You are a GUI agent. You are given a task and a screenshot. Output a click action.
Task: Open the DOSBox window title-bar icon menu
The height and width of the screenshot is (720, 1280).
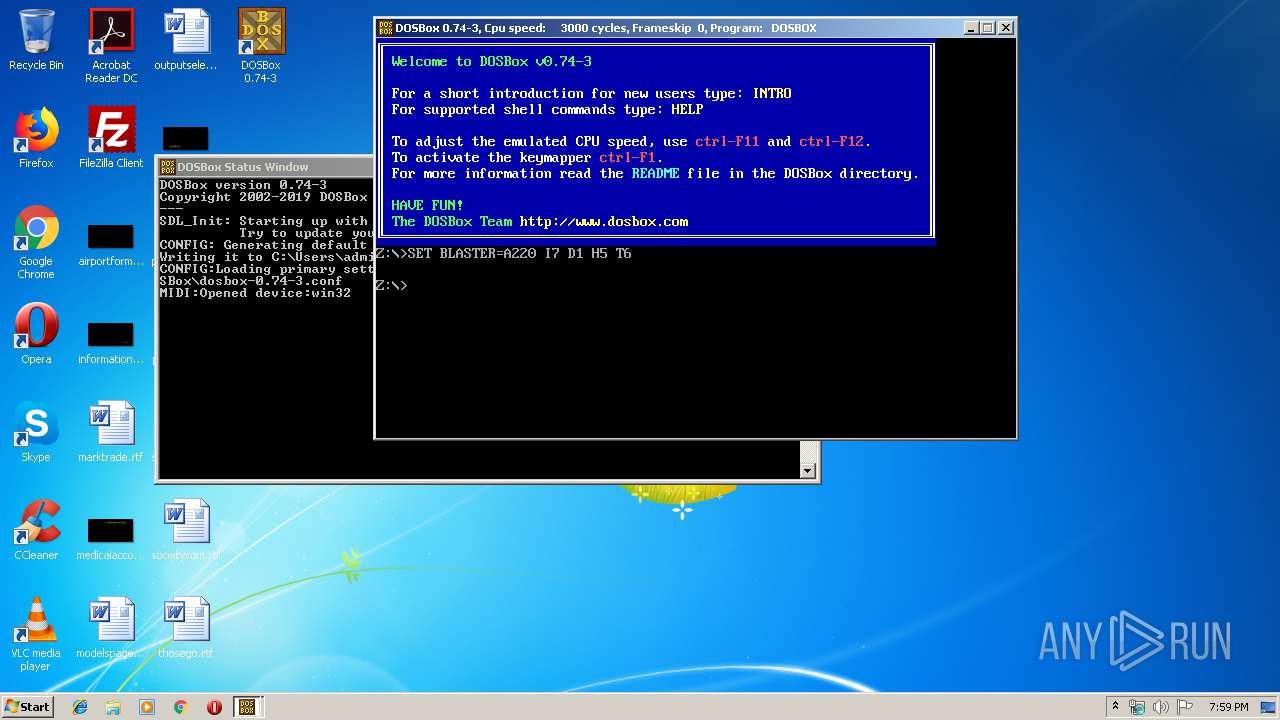pyautogui.click(x=386, y=28)
